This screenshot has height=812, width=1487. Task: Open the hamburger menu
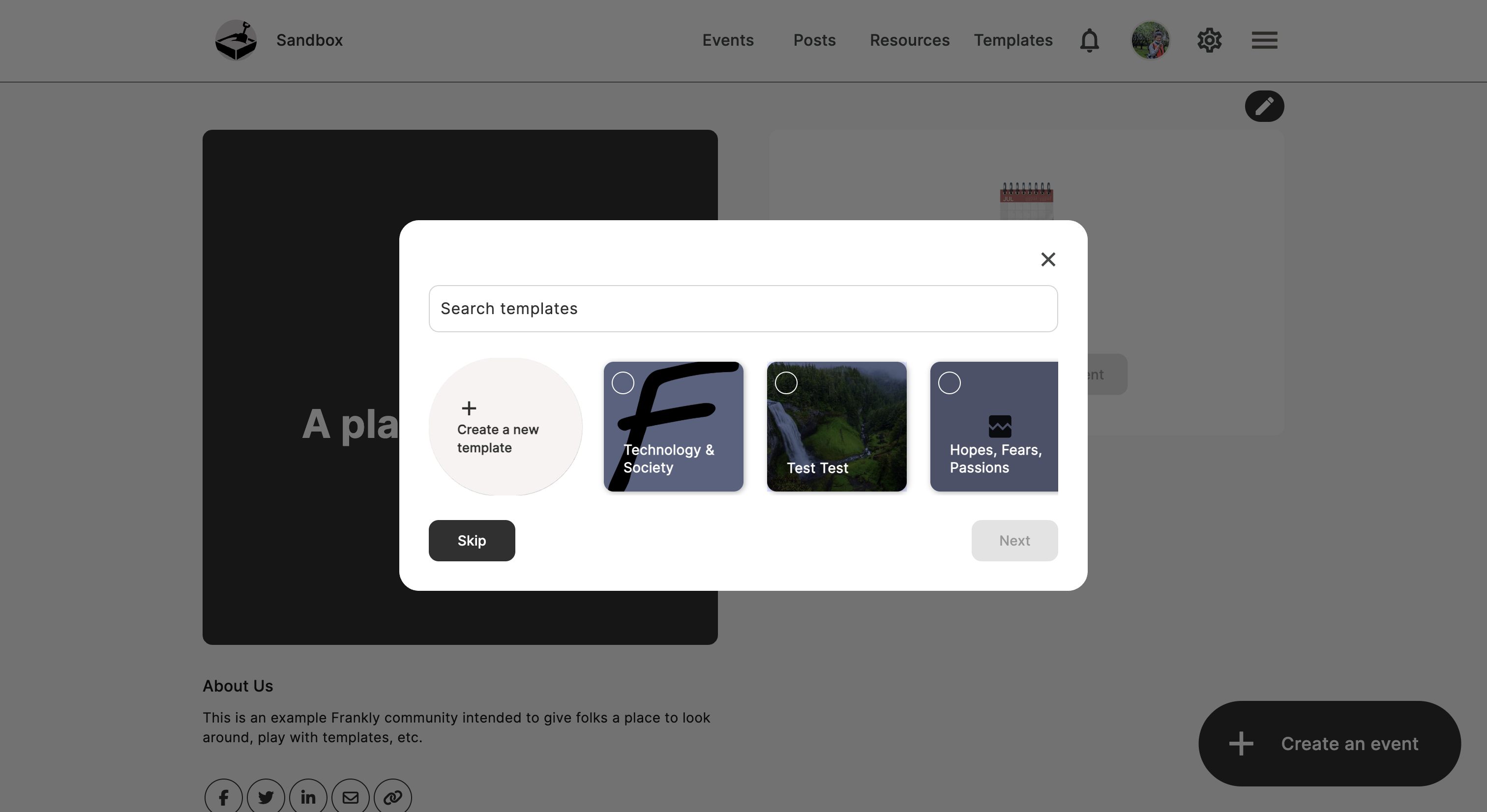pyautogui.click(x=1264, y=40)
